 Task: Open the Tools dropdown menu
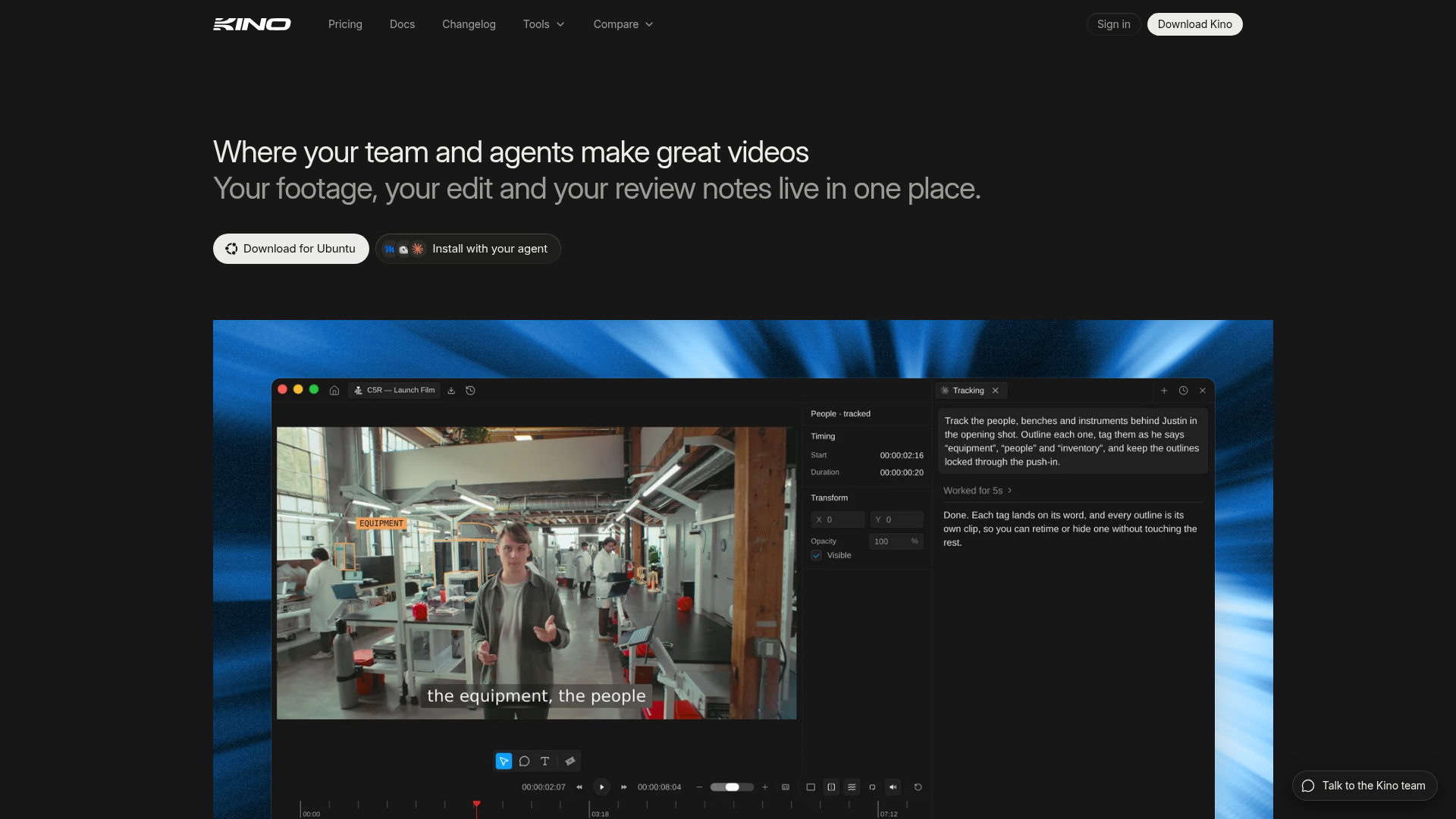[x=543, y=24]
